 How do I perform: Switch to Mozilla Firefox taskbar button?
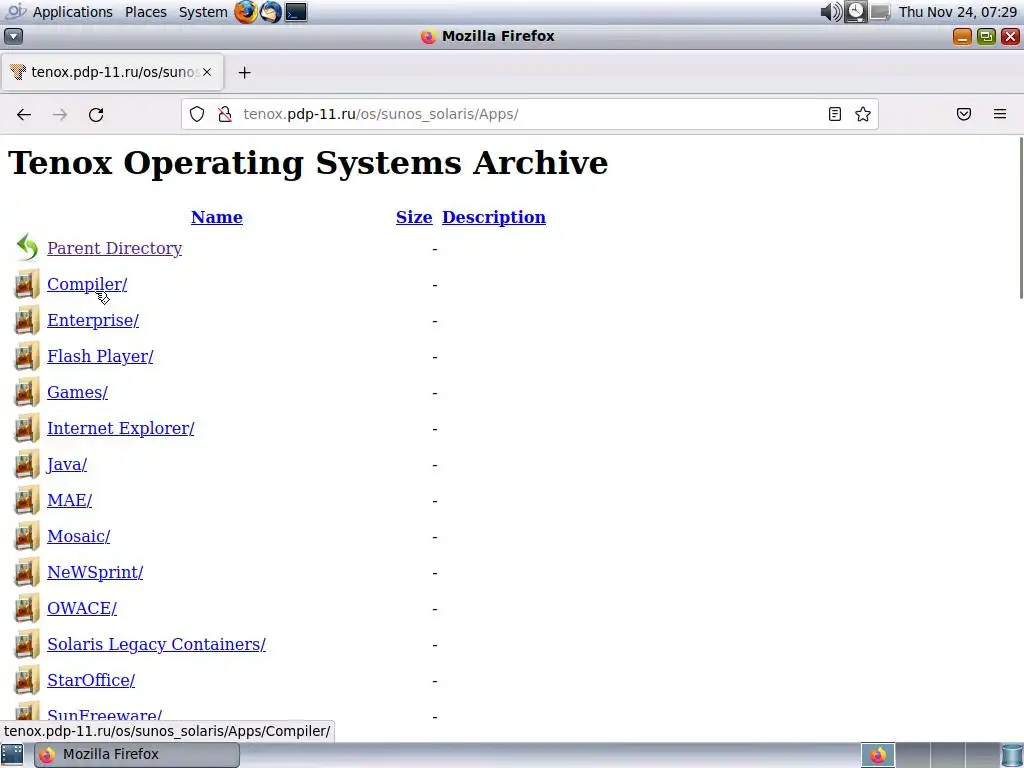point(137,755)
